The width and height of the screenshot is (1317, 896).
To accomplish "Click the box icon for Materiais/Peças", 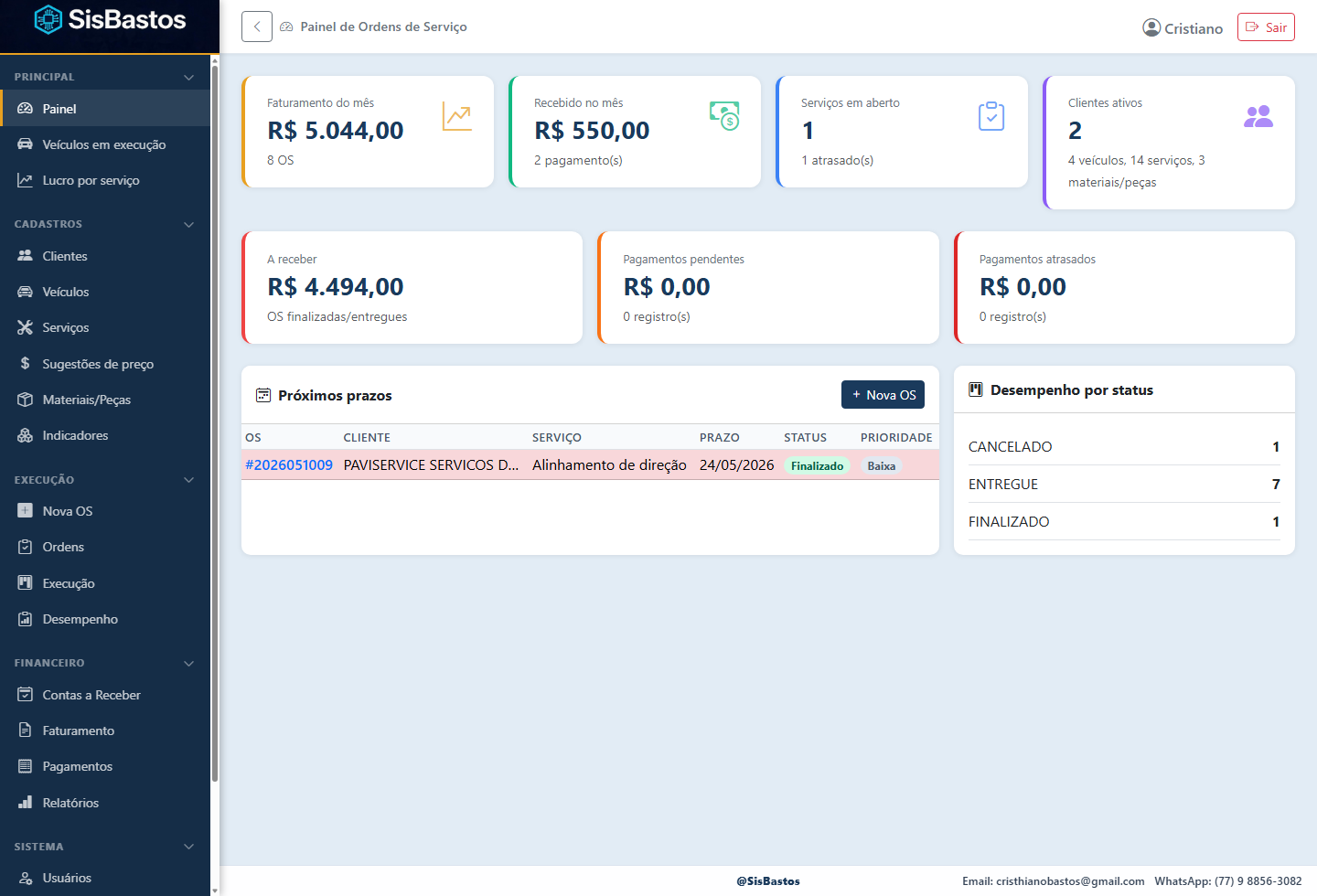I will [x=25, y=400].
